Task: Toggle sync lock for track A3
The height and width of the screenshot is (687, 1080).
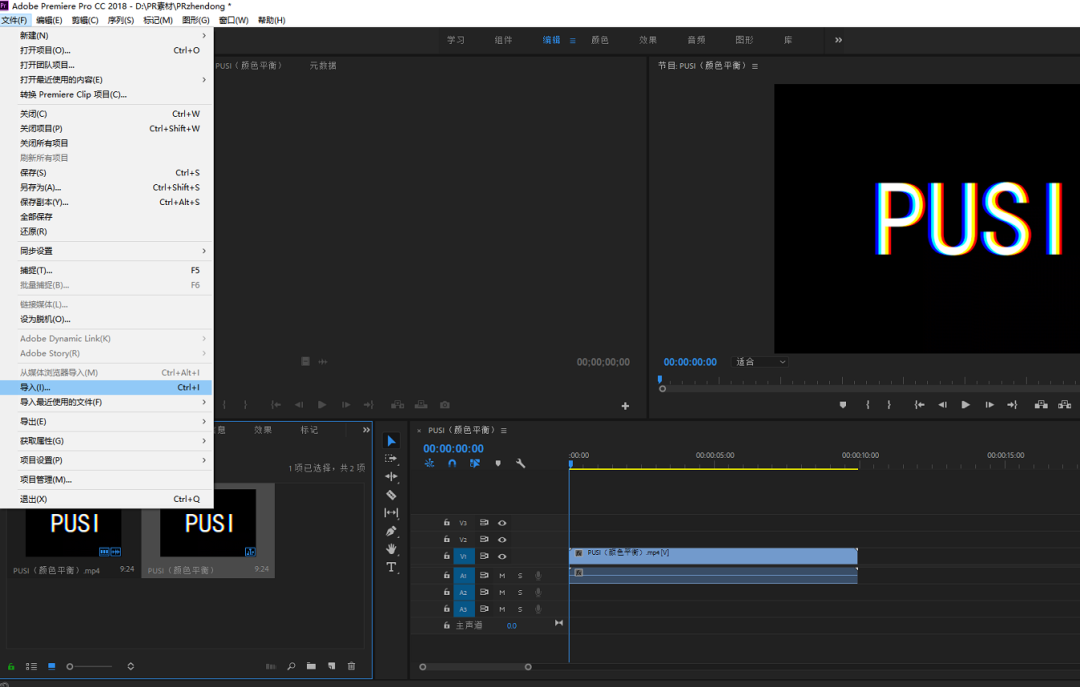Action: point(484,609)
